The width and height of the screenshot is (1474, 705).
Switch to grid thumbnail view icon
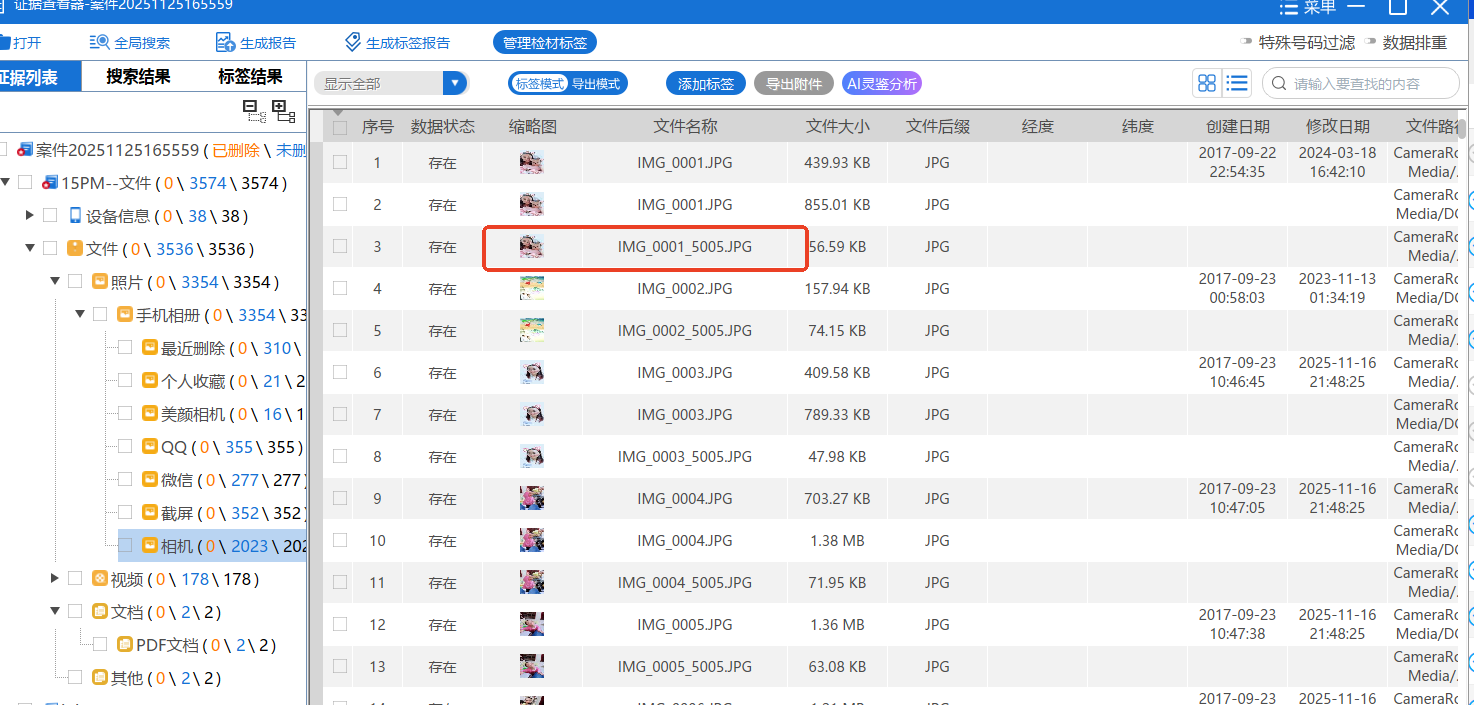coord(1207,84)
